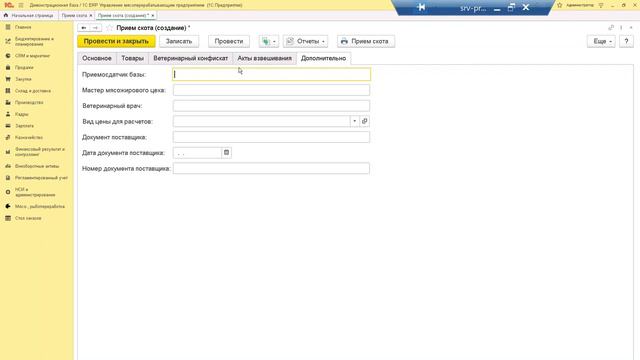The height and width of the screenshot is (360, 640).
Task: Click the Провести button
Action: click(x=229, y=41)
